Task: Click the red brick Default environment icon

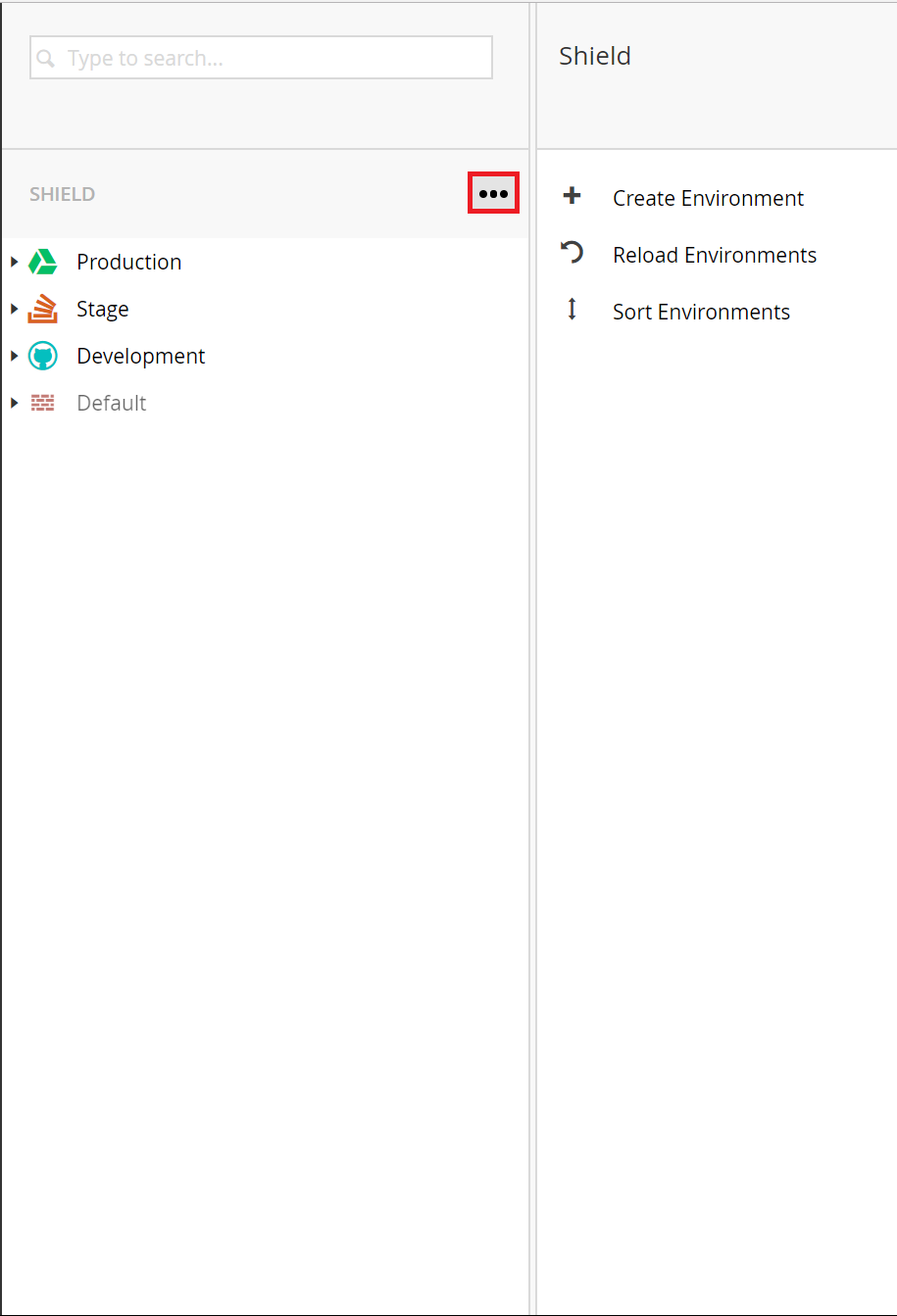Action: click(42, 403)
